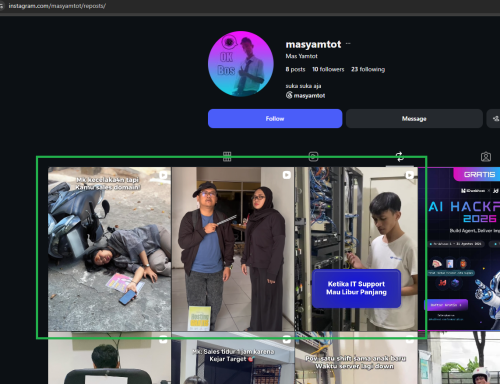Screen dimensions: 500x384
Task: Open the reel with man and hijab woman
Action: point(233,249)
